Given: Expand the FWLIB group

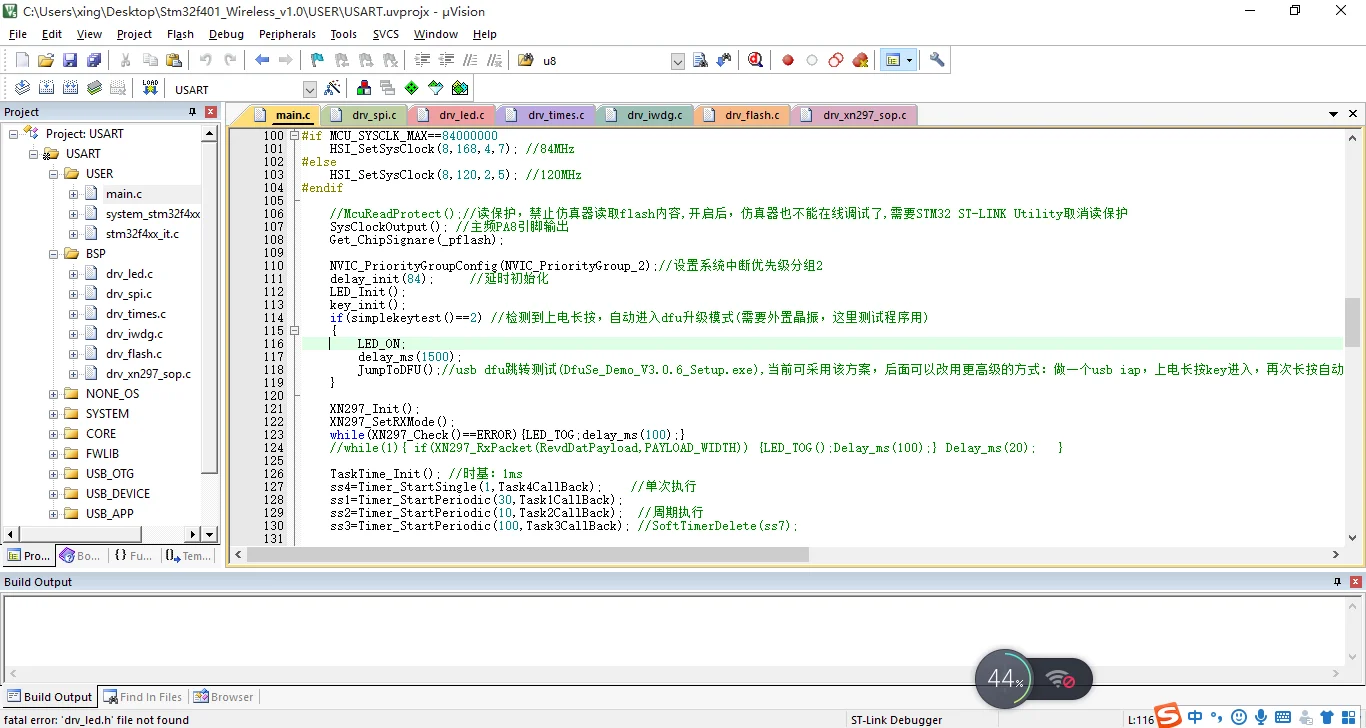Looking at the screenshot, I should [53, 453].
